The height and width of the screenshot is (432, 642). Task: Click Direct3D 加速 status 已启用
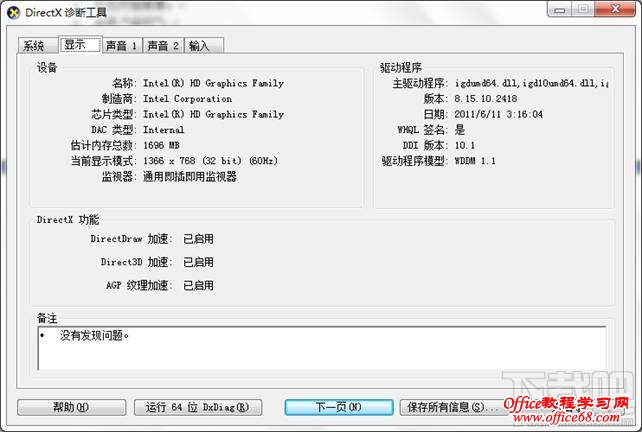click(x=198, y=262)
